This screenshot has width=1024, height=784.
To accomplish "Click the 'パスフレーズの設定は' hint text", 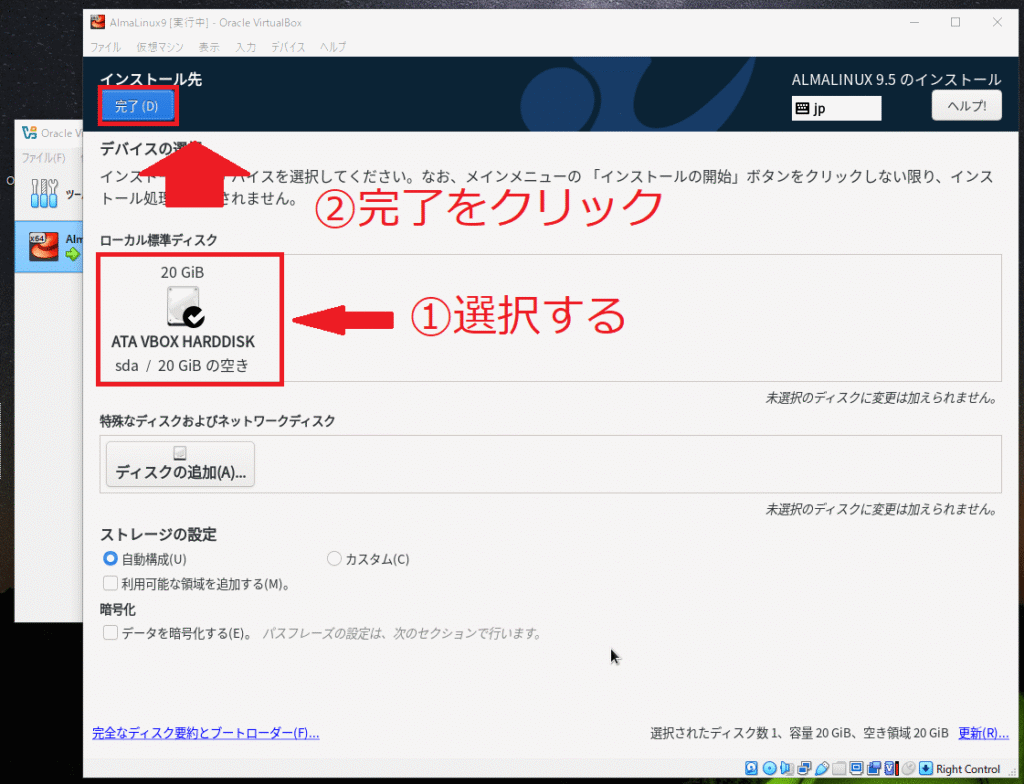I will point(321,633).
